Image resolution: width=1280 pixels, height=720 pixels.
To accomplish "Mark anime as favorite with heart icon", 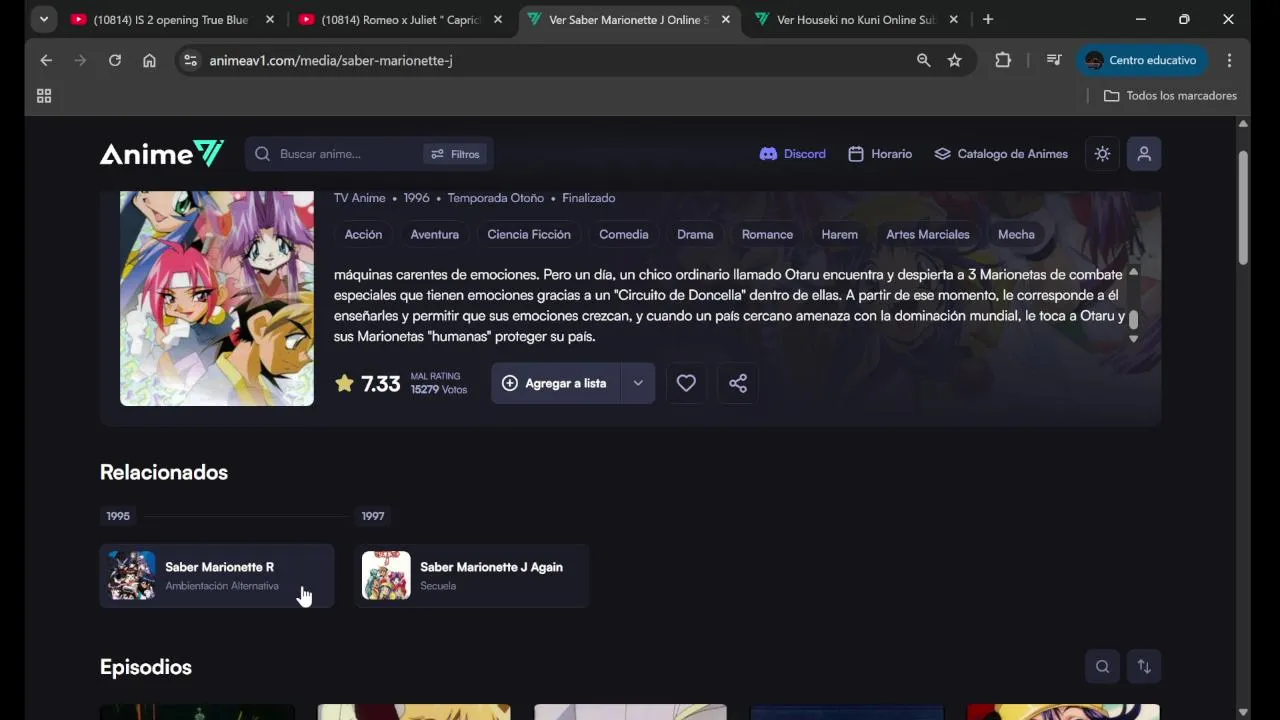I will pos(686,383).
